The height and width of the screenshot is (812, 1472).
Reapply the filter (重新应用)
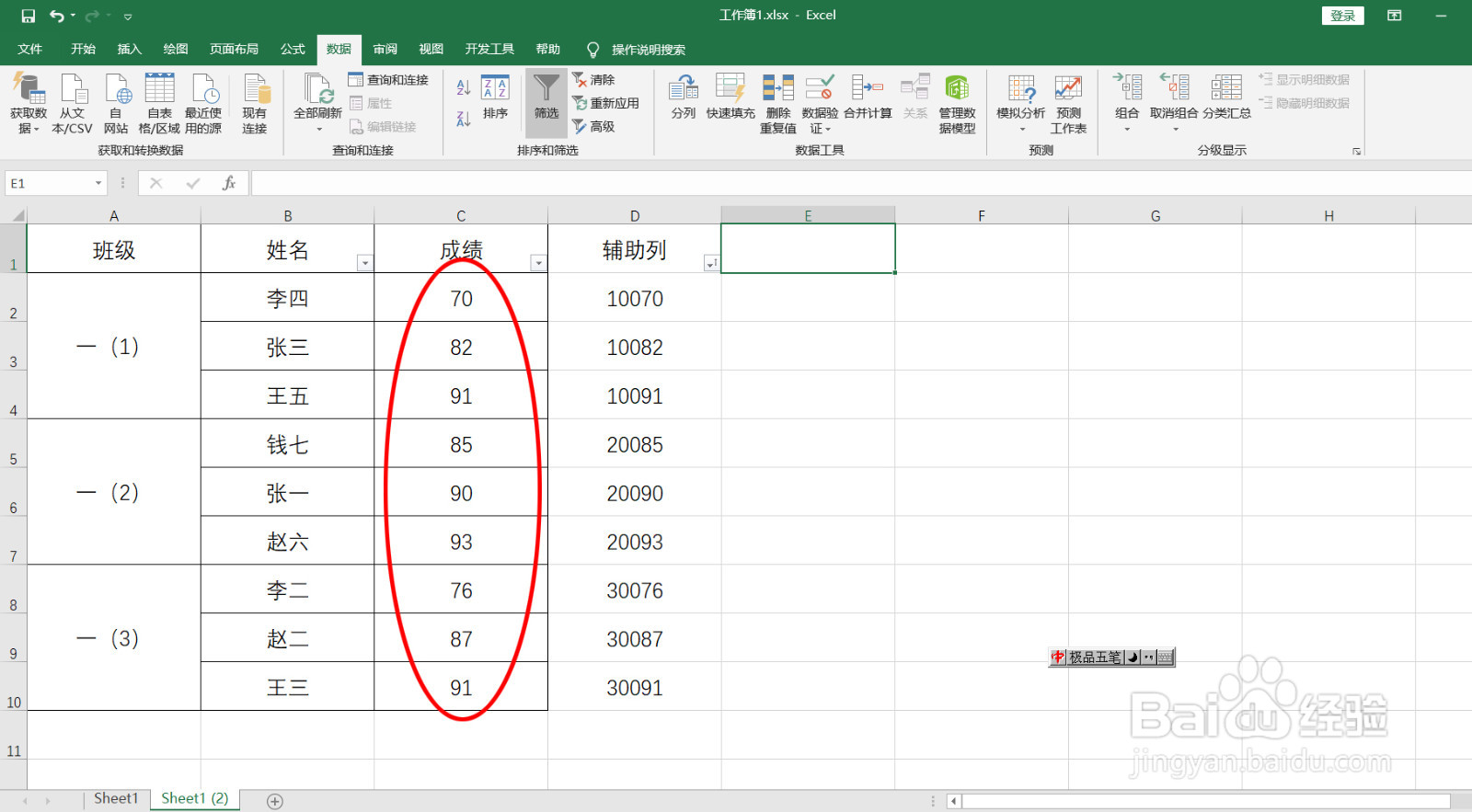click(x=605, y=103)
